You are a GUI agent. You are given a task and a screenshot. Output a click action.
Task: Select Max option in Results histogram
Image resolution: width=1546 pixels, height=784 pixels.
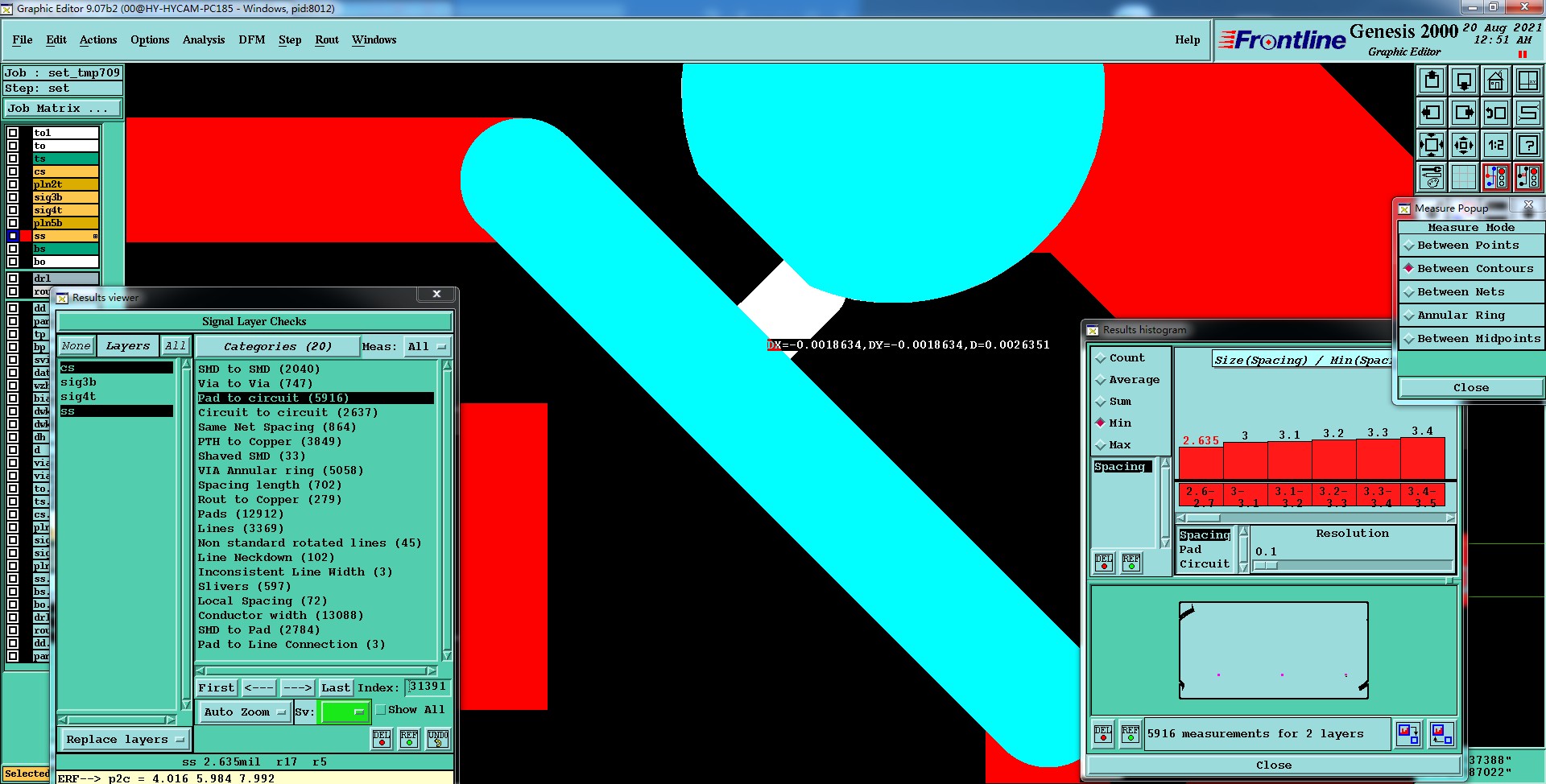pos(1113,445)
